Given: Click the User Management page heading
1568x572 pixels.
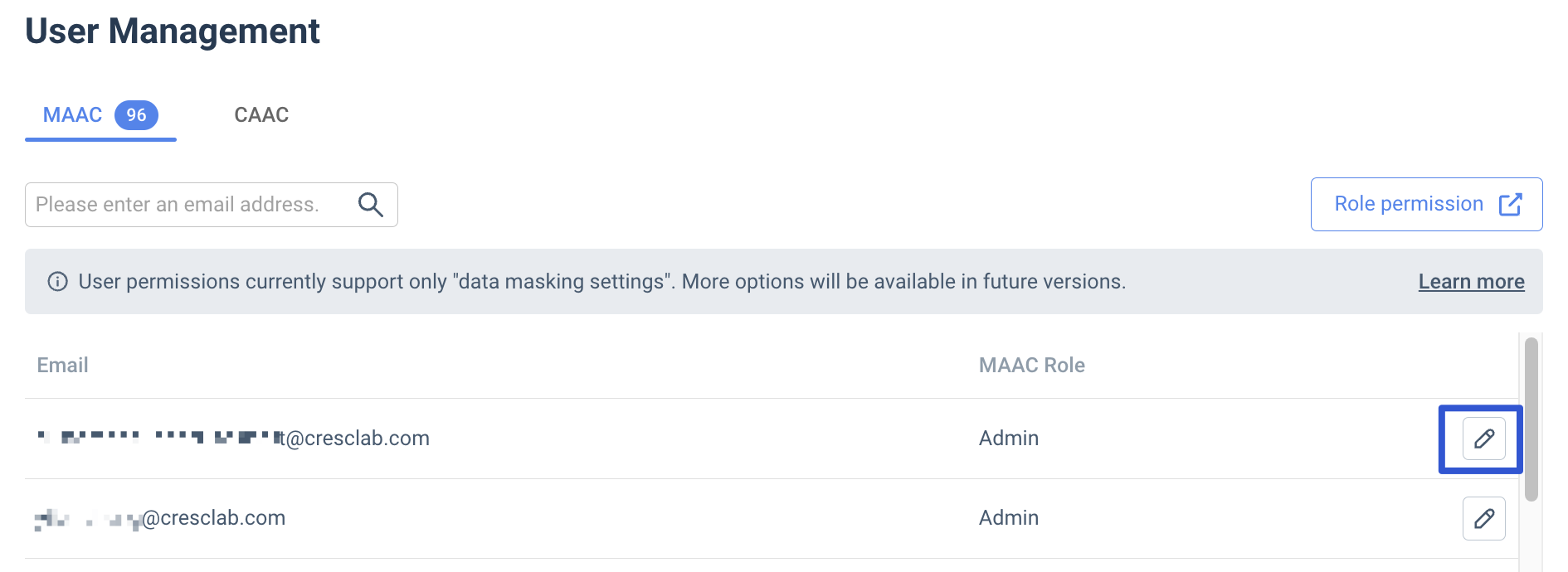Looking at the screenshot, I should 173,32.
